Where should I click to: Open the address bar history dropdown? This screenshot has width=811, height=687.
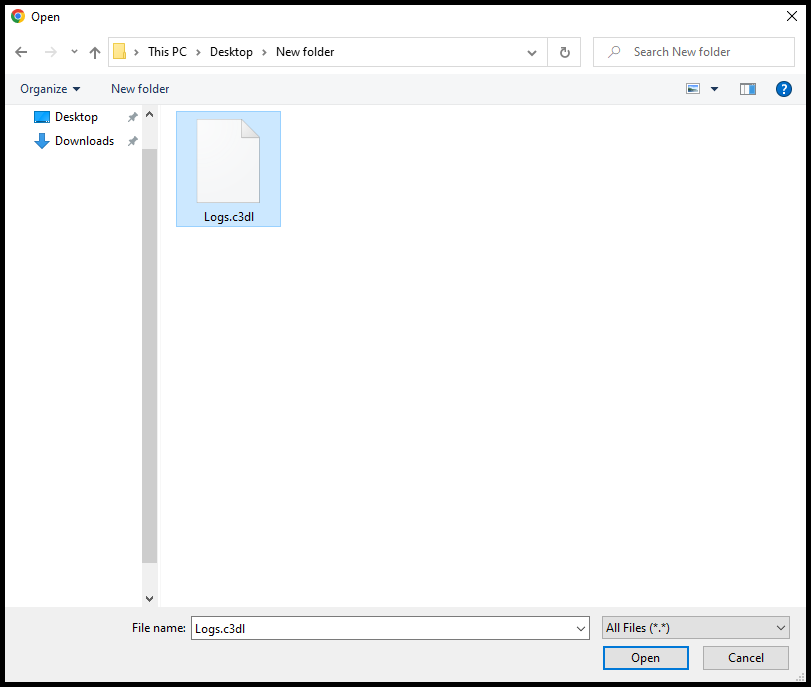click(x=532, y=52)
